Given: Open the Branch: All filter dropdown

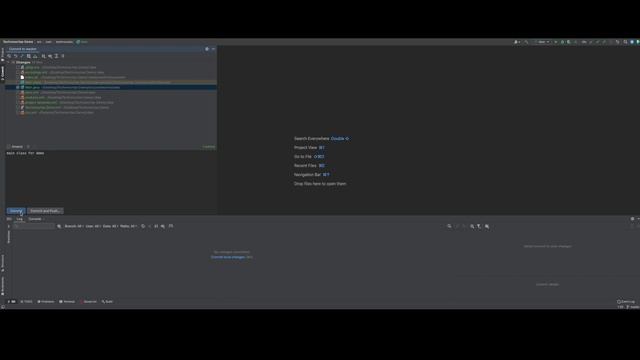Looking at the screenshot, I should tap(74, 226).
